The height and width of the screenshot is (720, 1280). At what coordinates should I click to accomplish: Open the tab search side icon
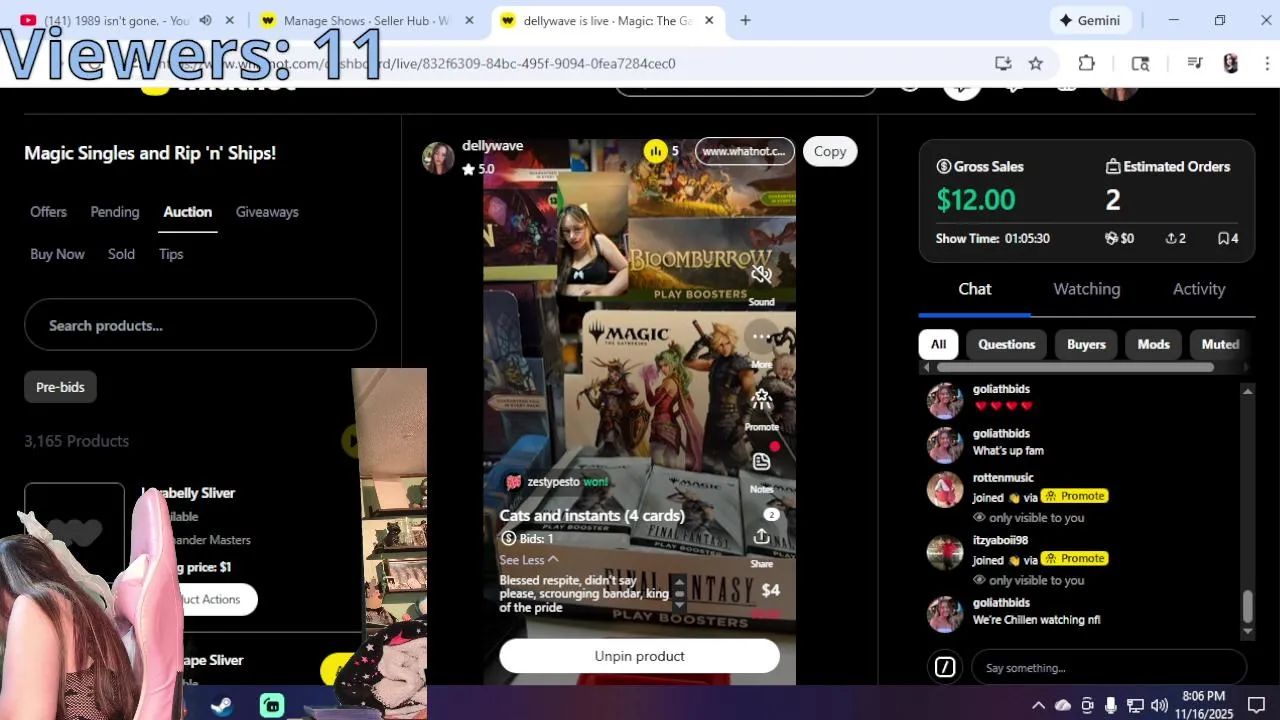(x=1140, y=63)
